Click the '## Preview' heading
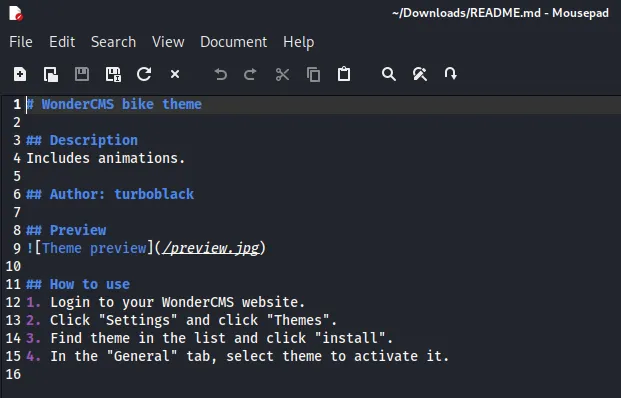Viewport: 621px width, 398px height. [x=66, y=230]
